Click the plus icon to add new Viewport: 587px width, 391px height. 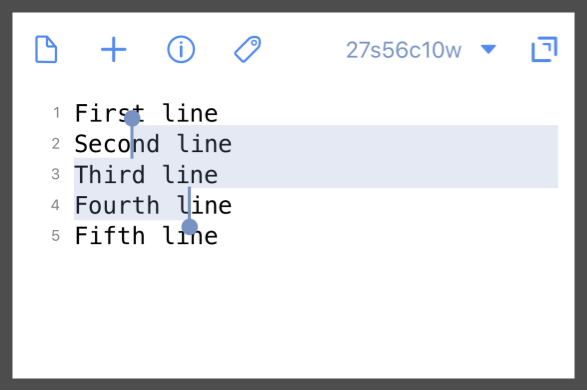click(x=113, y=49)
